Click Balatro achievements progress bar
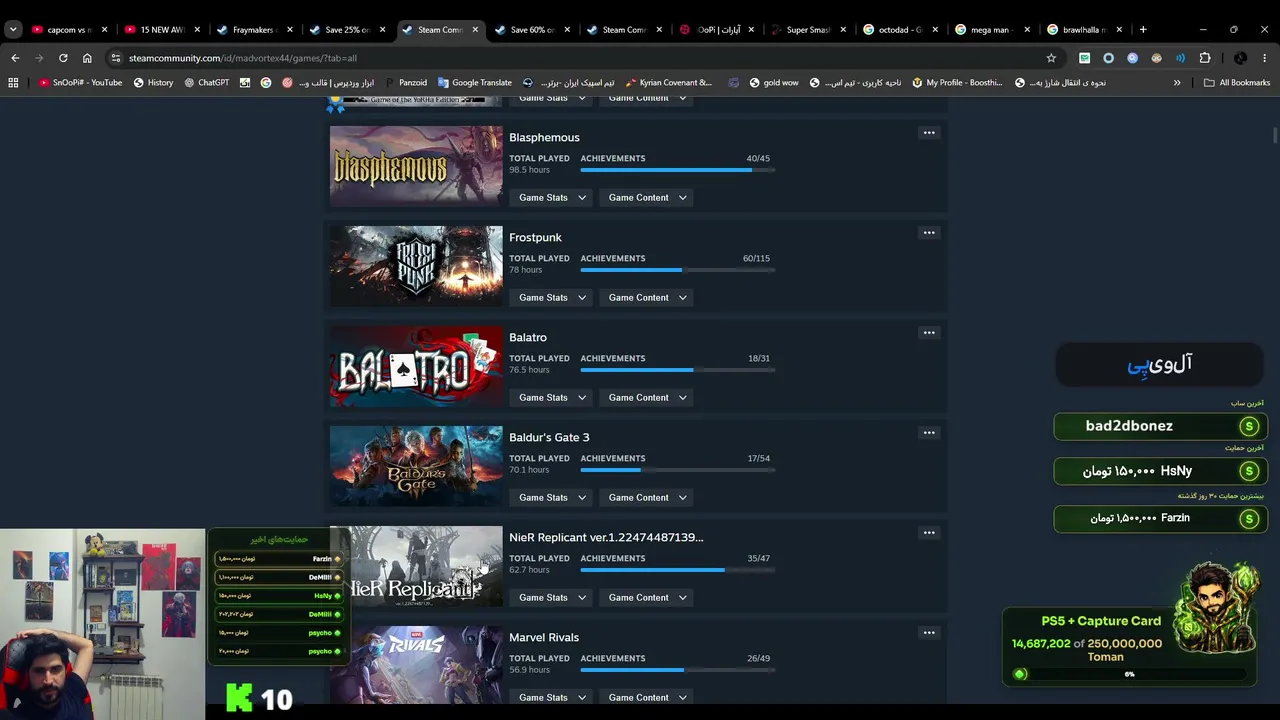 click(x=677, y=370)
